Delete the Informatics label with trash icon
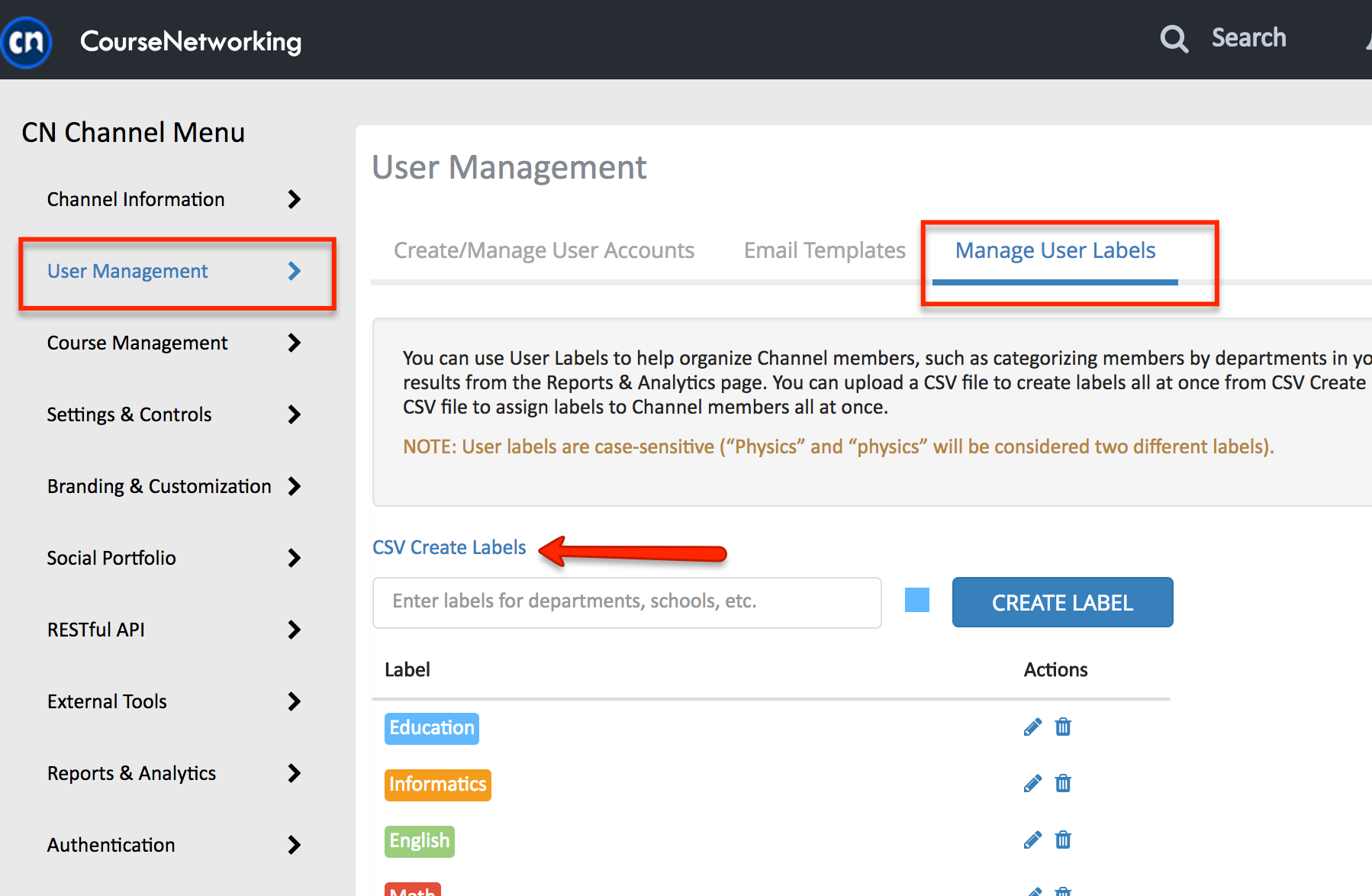Screen dimensions: 1372x896 pos(1063,783)
